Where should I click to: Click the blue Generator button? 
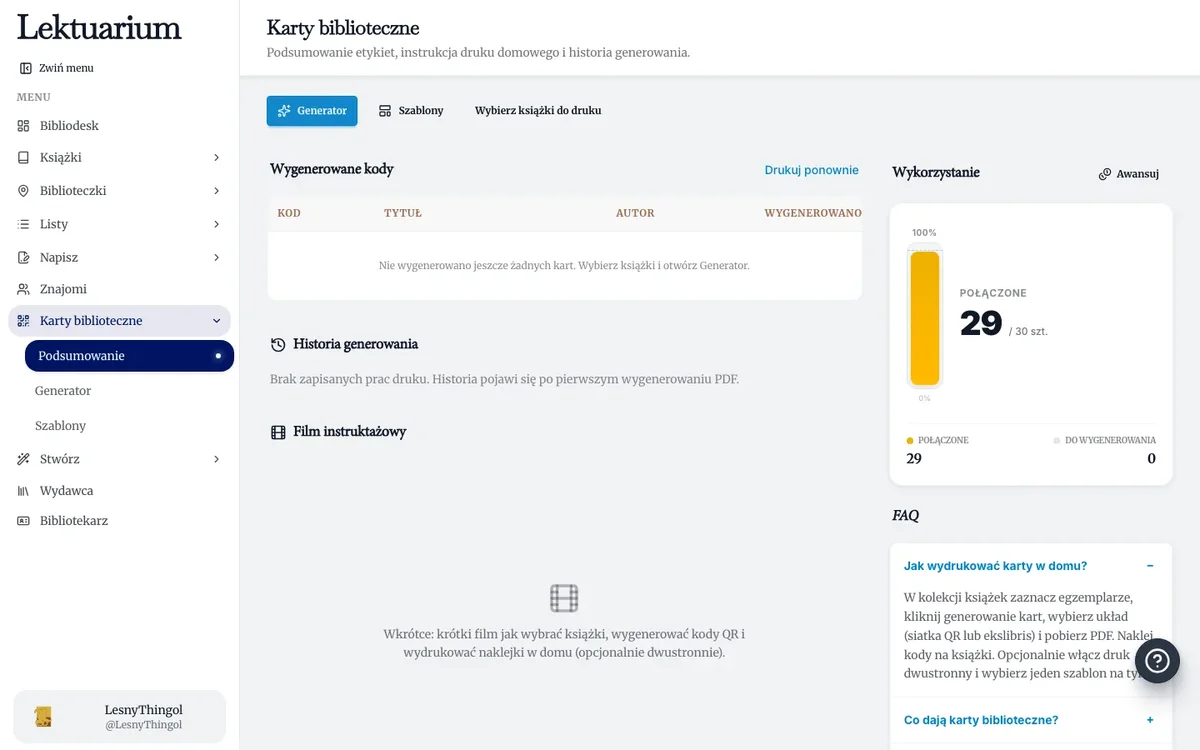[x=312, y=111]
